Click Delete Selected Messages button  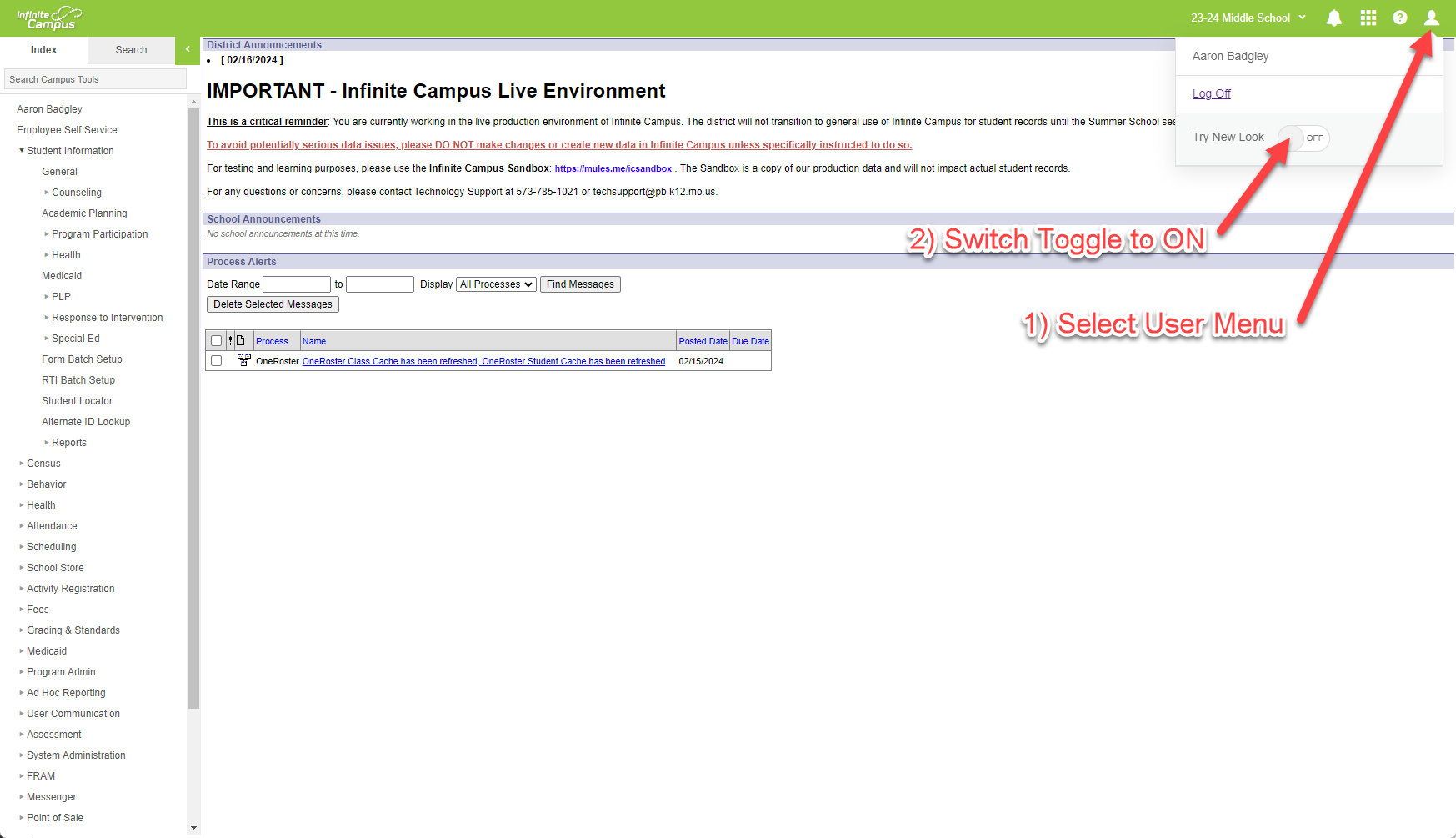coord(273,304)
